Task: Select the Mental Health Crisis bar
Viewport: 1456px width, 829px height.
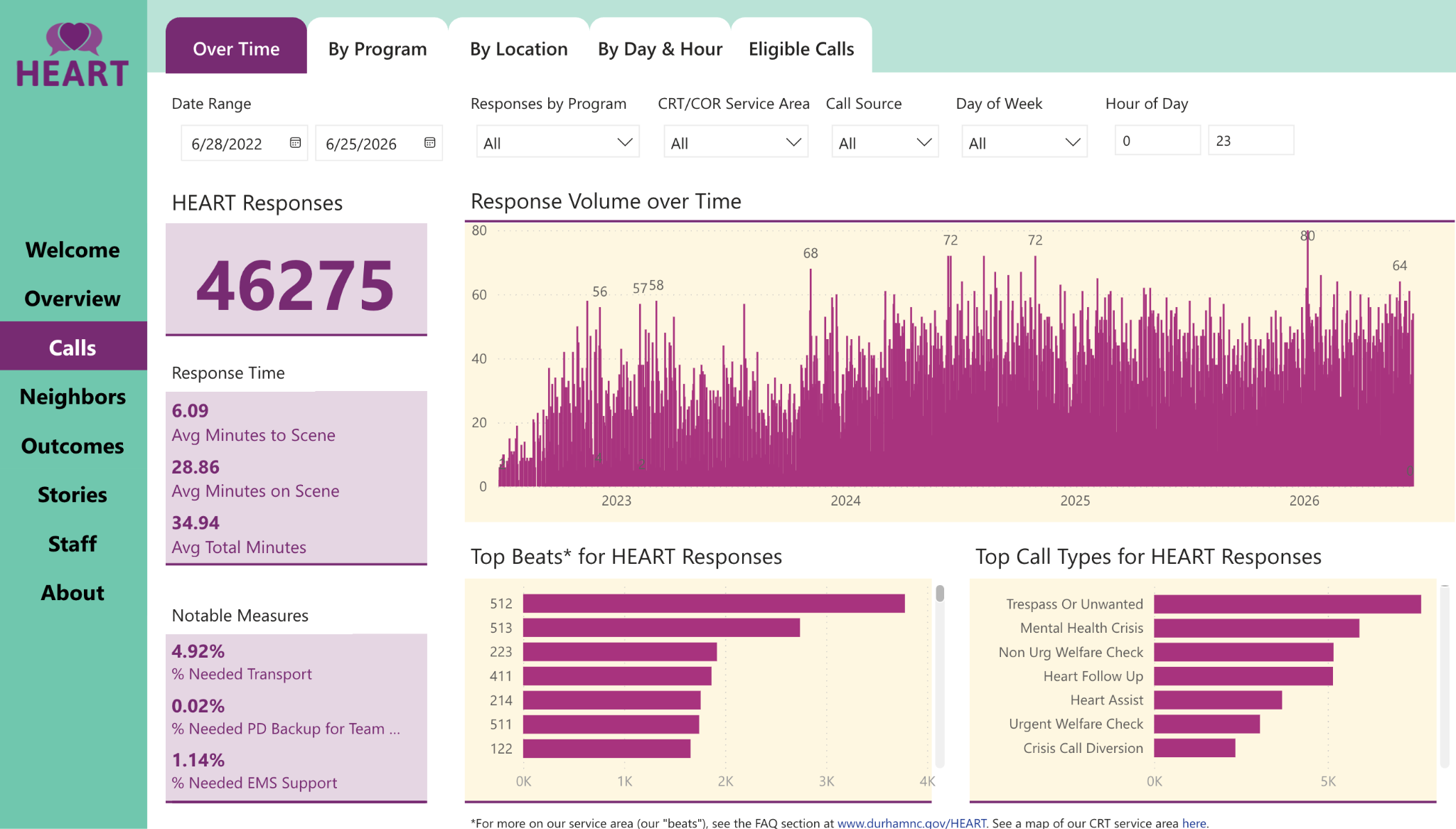Action: point(1256,628)
